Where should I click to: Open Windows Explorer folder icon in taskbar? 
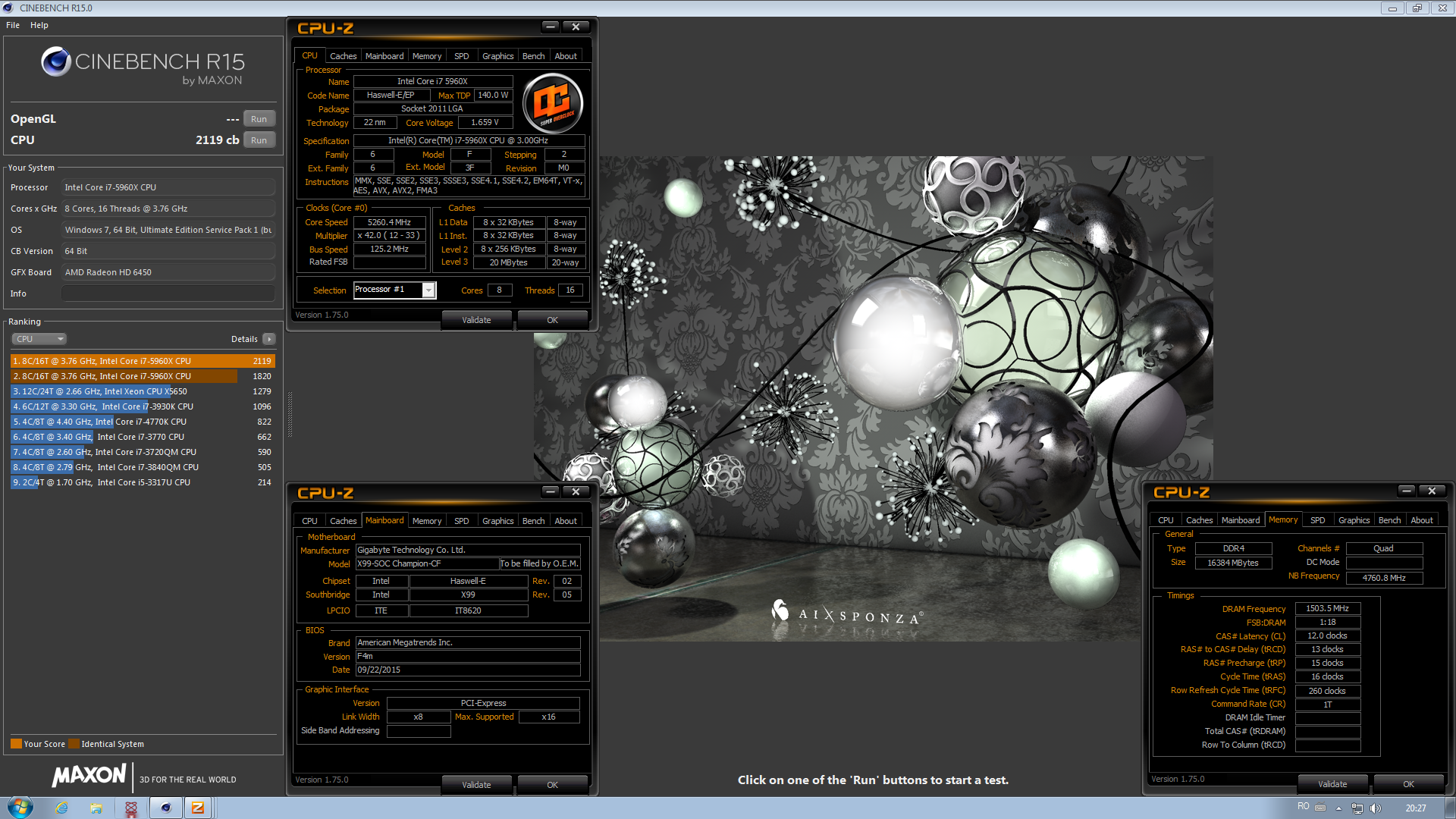point(96,808)
